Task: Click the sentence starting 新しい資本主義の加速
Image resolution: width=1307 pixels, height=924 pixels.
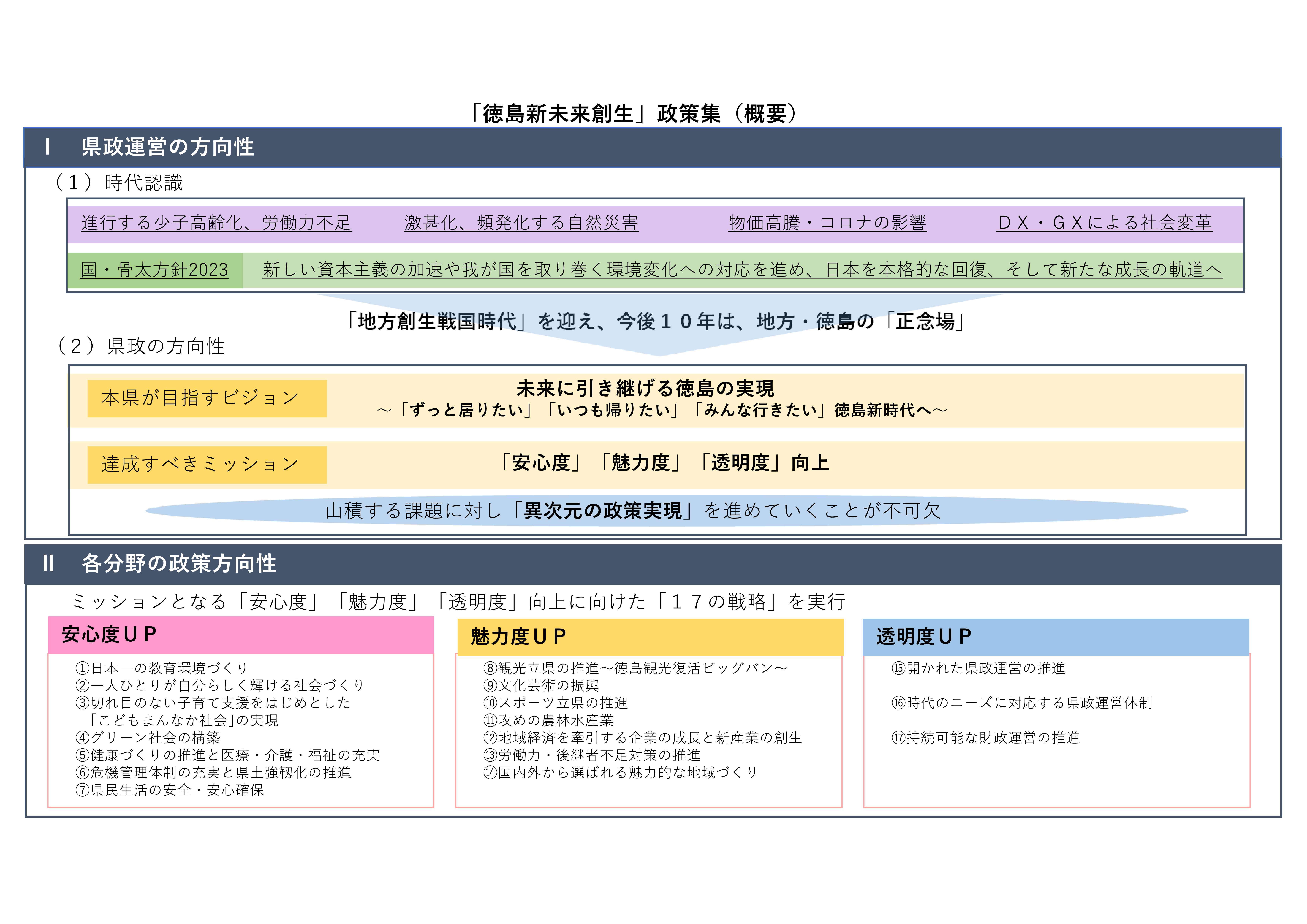Action: (x=742, y=270)
